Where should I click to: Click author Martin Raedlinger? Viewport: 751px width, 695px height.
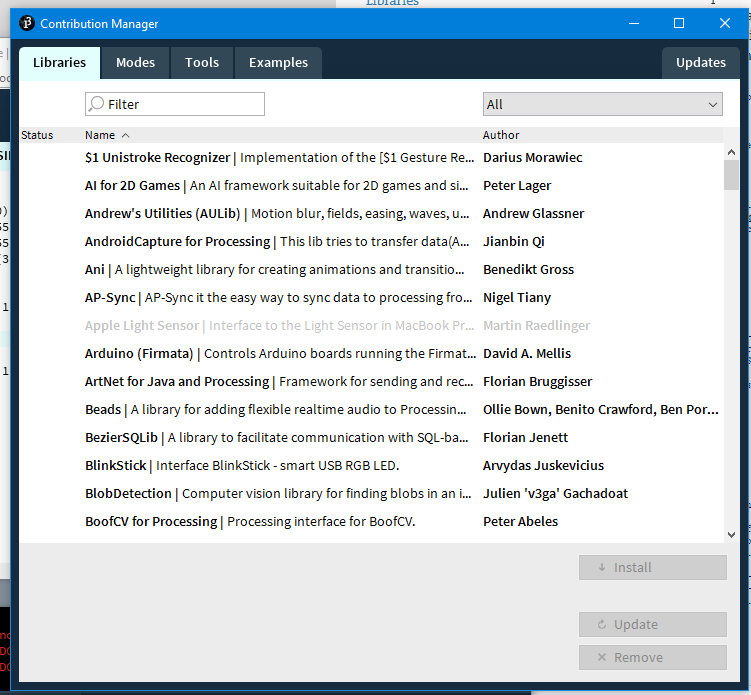coord(536,326)
